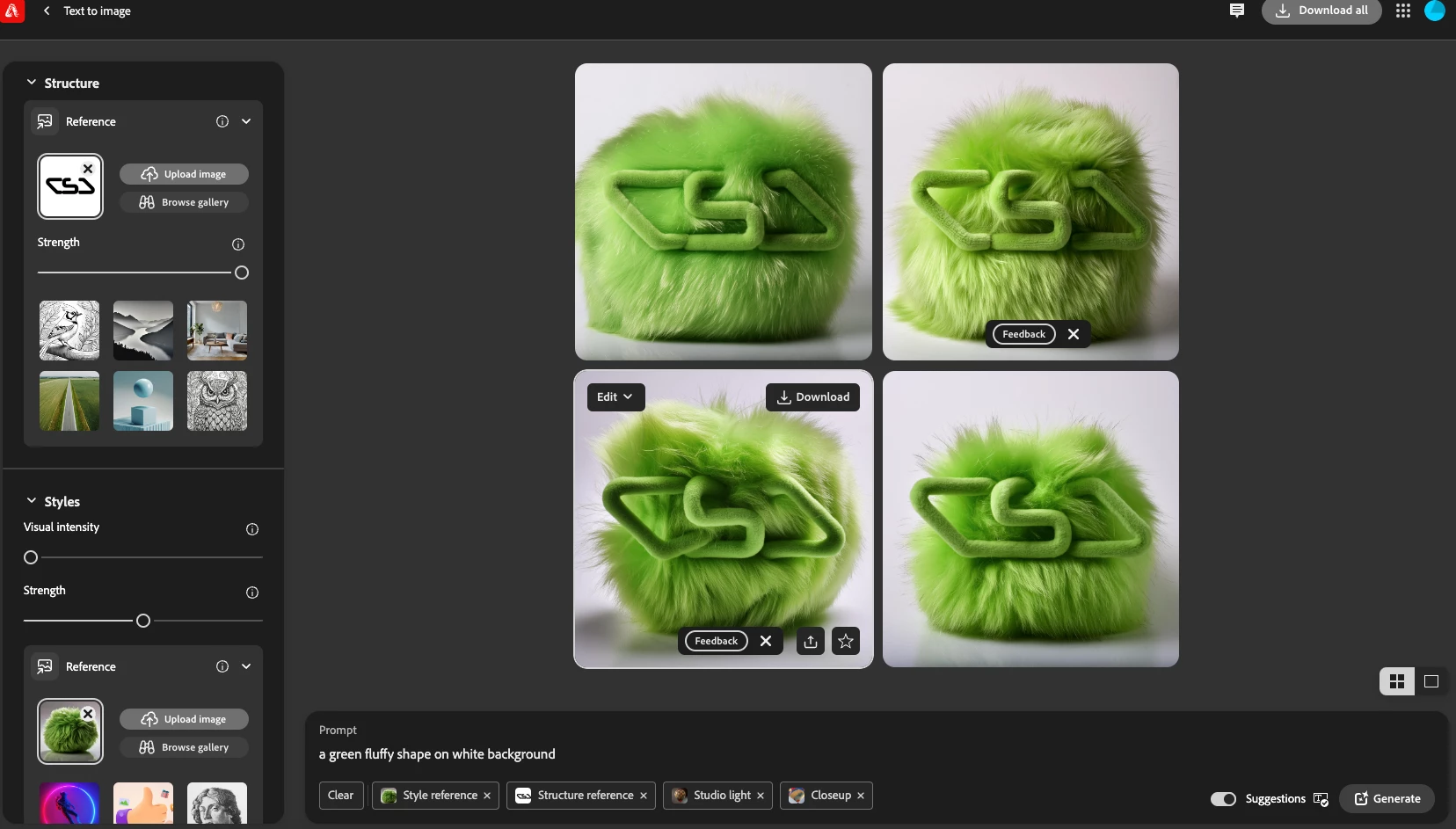Remove the Style reference tag
1456x829 pixels.
tap(487, 796)
